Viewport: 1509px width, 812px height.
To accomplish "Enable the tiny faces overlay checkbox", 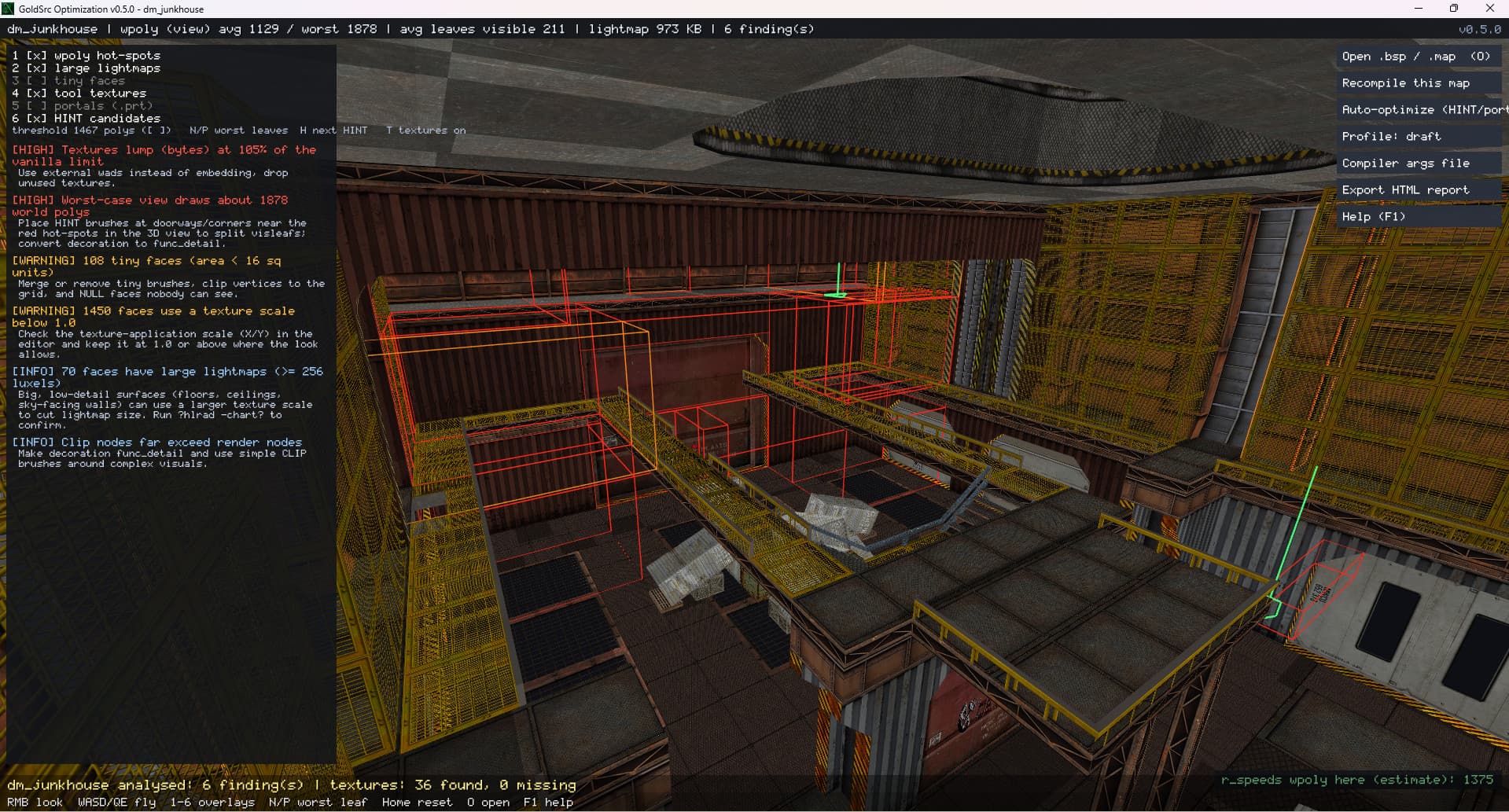I will [x=36, y=81].
